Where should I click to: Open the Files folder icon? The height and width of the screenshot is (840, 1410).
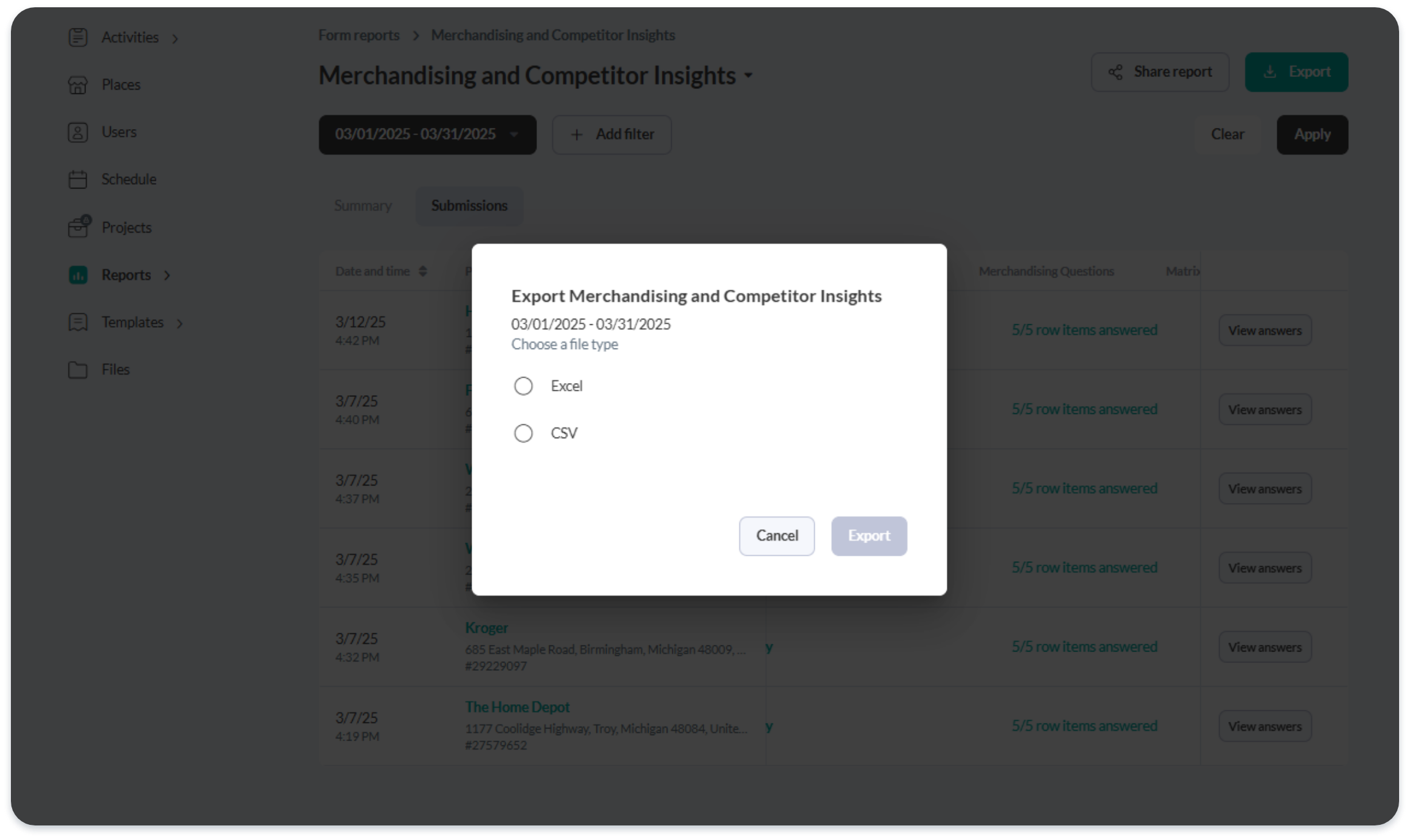pos(78,369)
